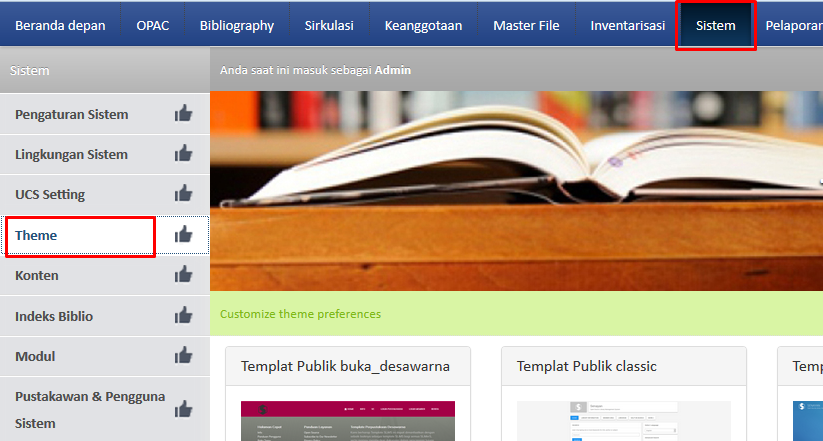Click thumbs-up icon beside Konten
The height and width of the screenshot is (441, 823).
point(183,274)
